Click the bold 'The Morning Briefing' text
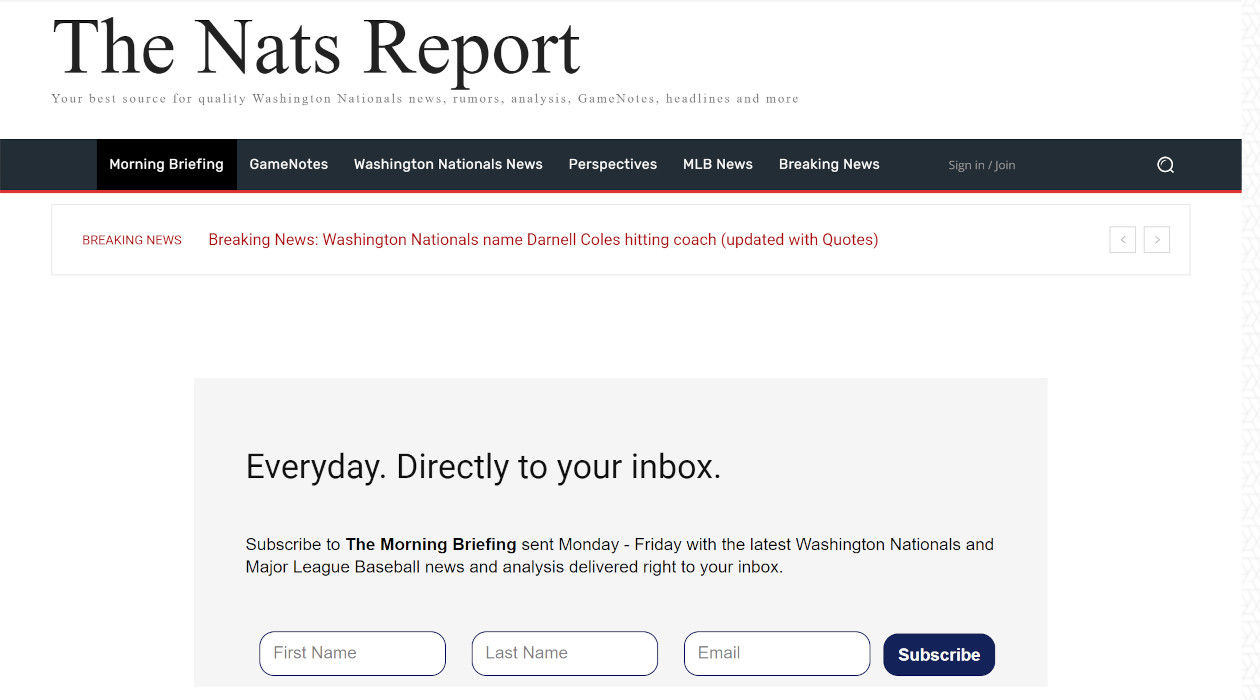 pyautogui.click(x=431, y=545)
